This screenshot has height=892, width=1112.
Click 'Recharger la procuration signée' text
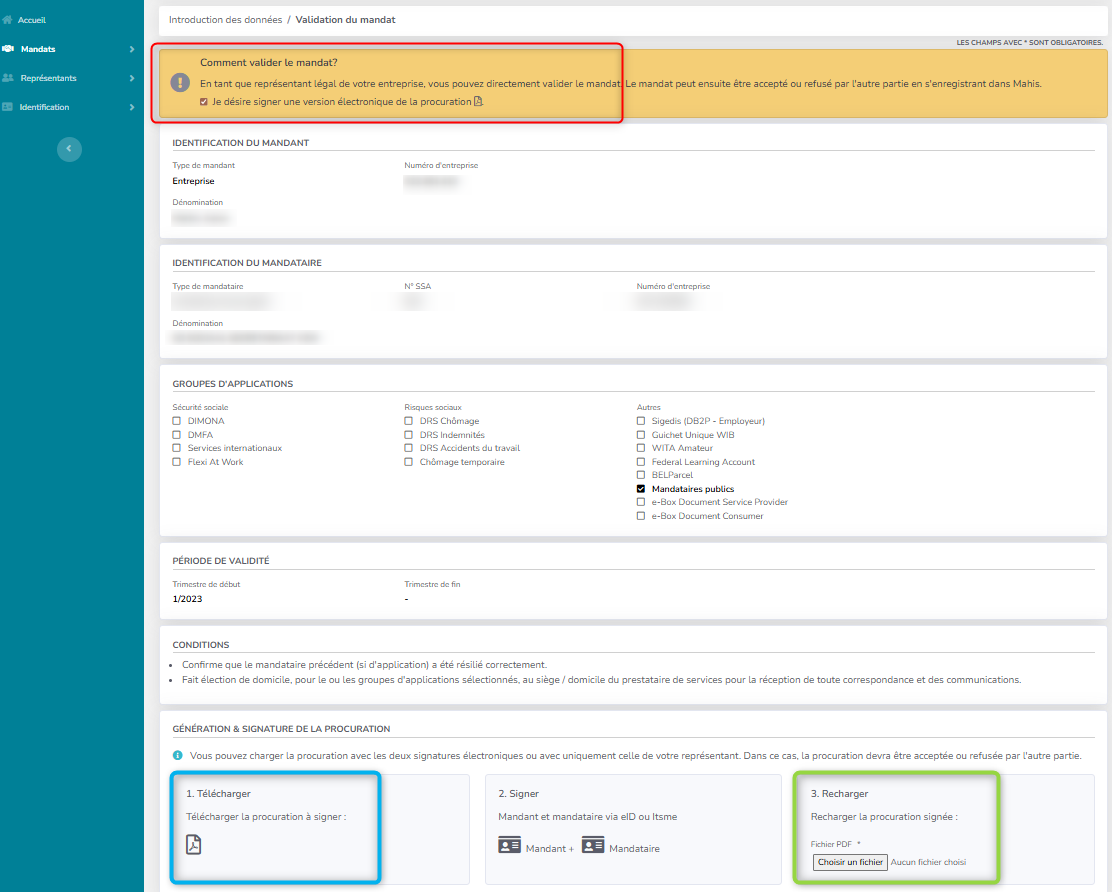pyautogui.click(x=884, y=817)
